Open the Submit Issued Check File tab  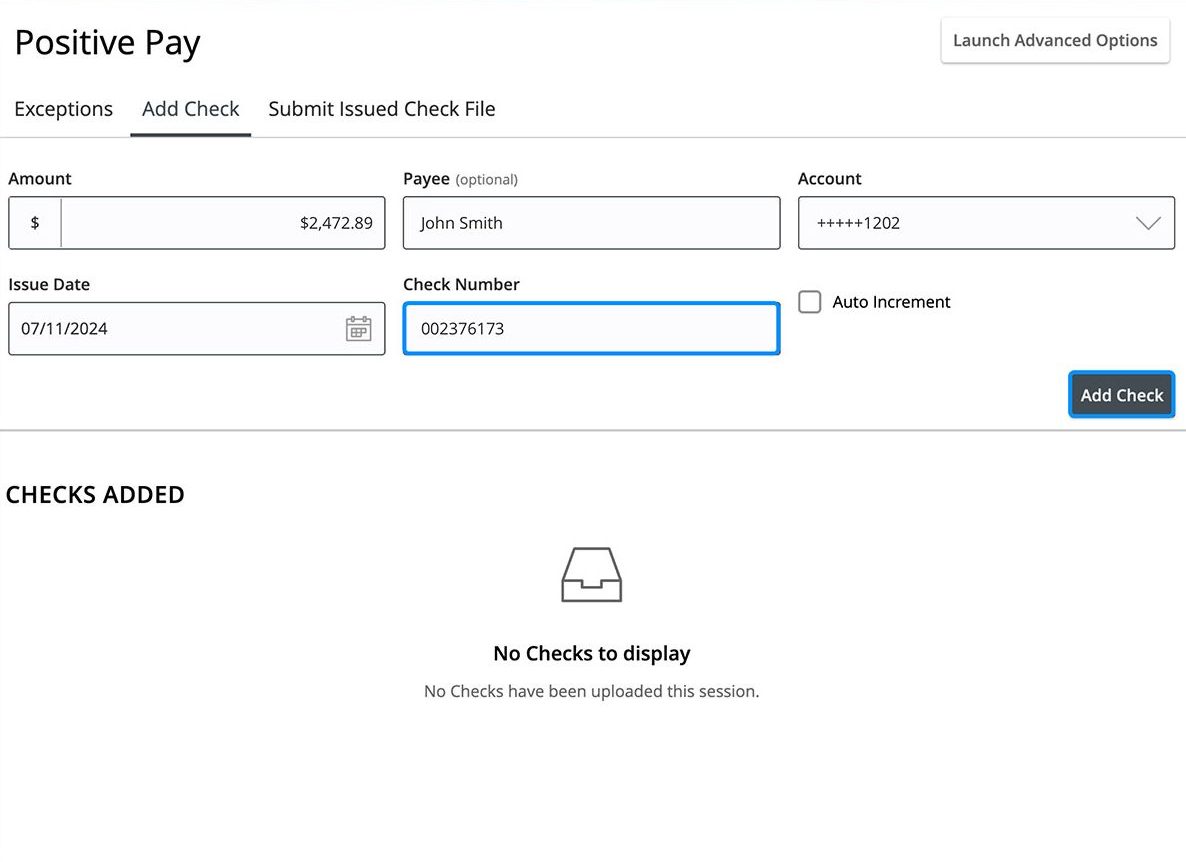pyautogui.click(x=382, y=109)
